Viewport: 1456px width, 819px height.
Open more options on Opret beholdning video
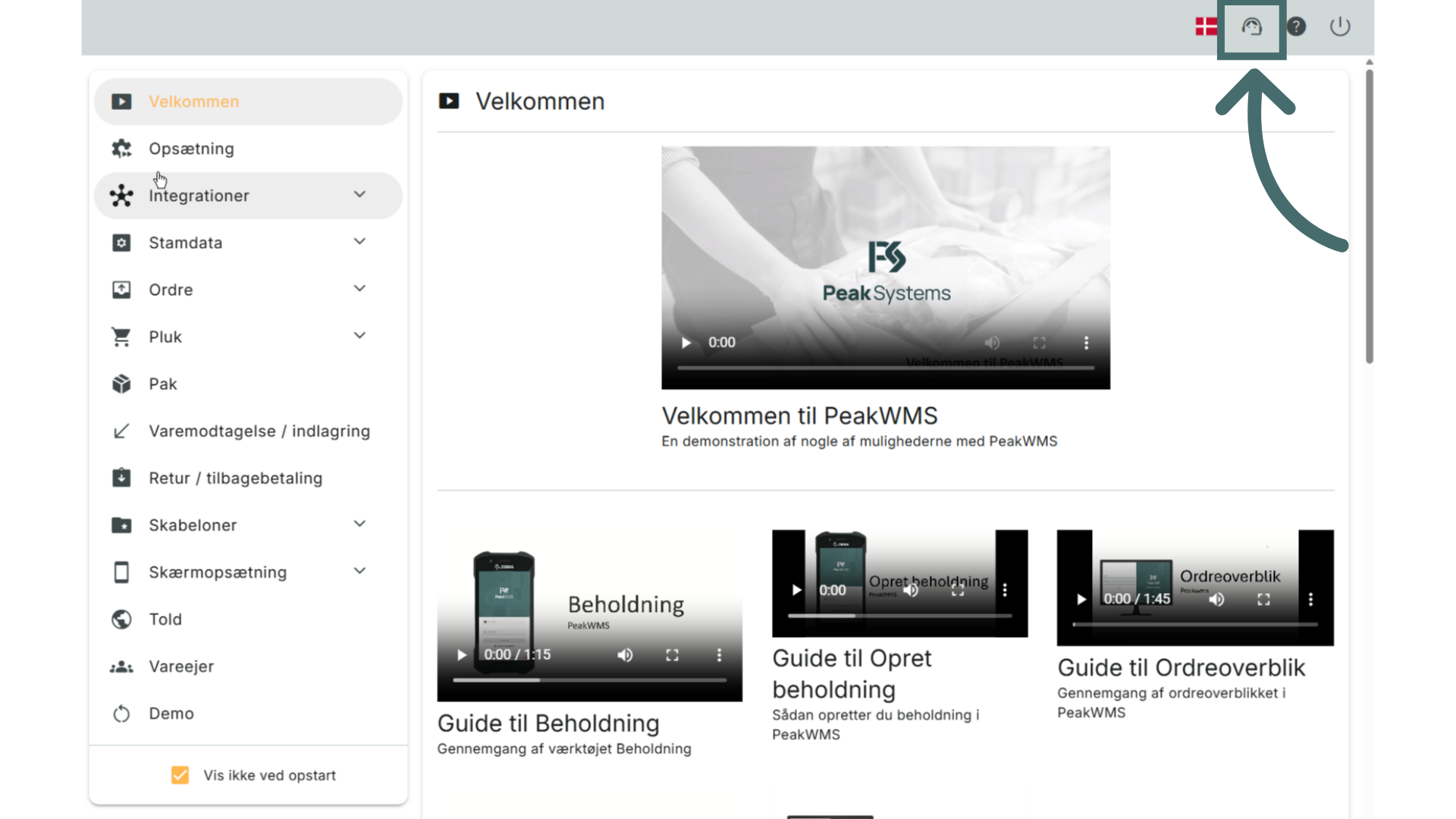[x=1005, y=590]
